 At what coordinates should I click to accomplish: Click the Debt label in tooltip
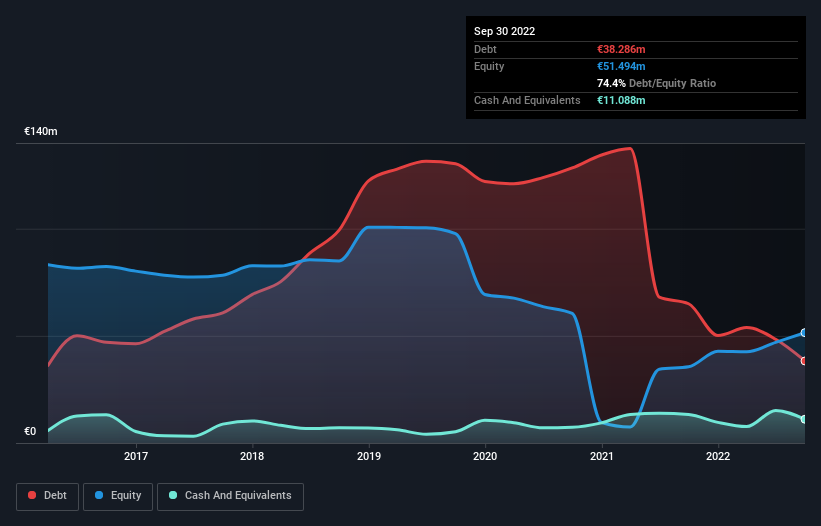click(x=485, y=49)
